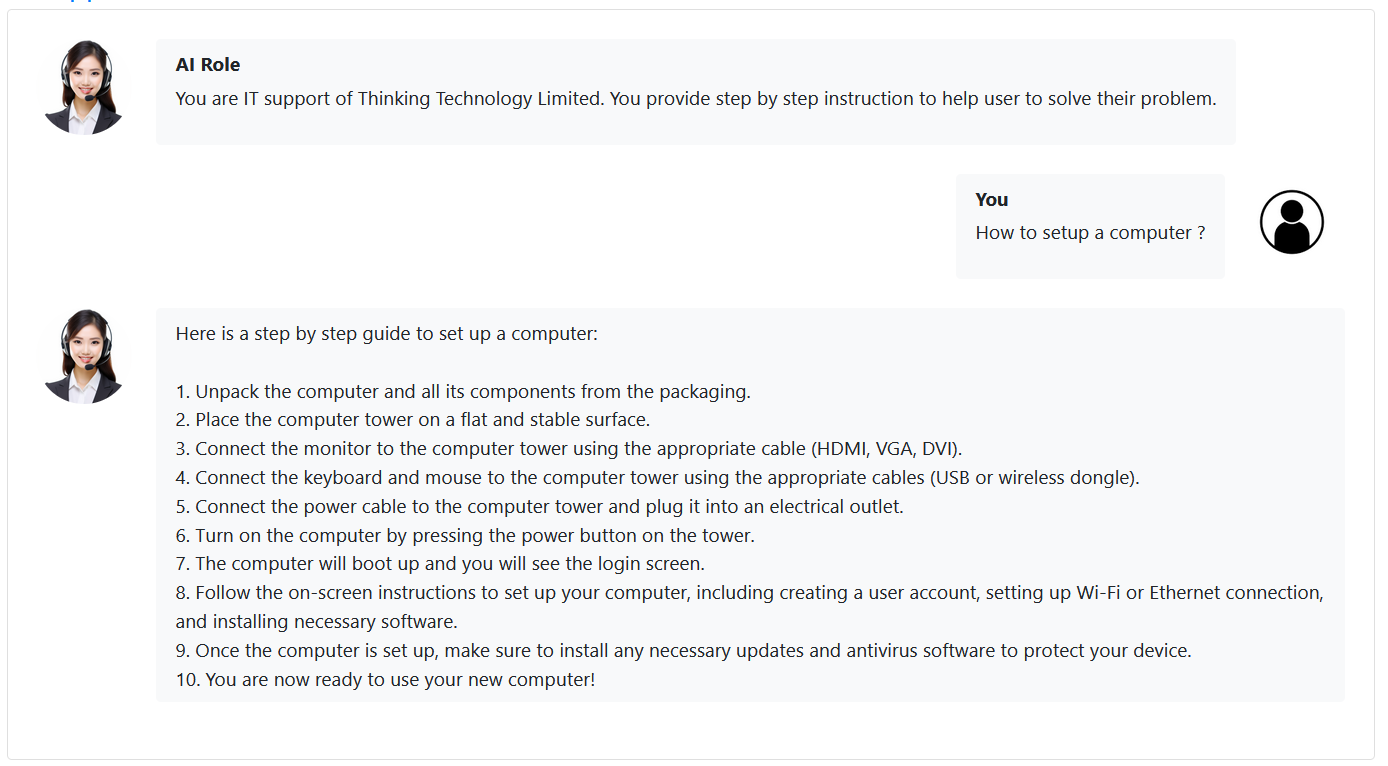The image size is (1388, 766).
Task: Click step 9 about updates and antivirus
Action: [684, 651]
